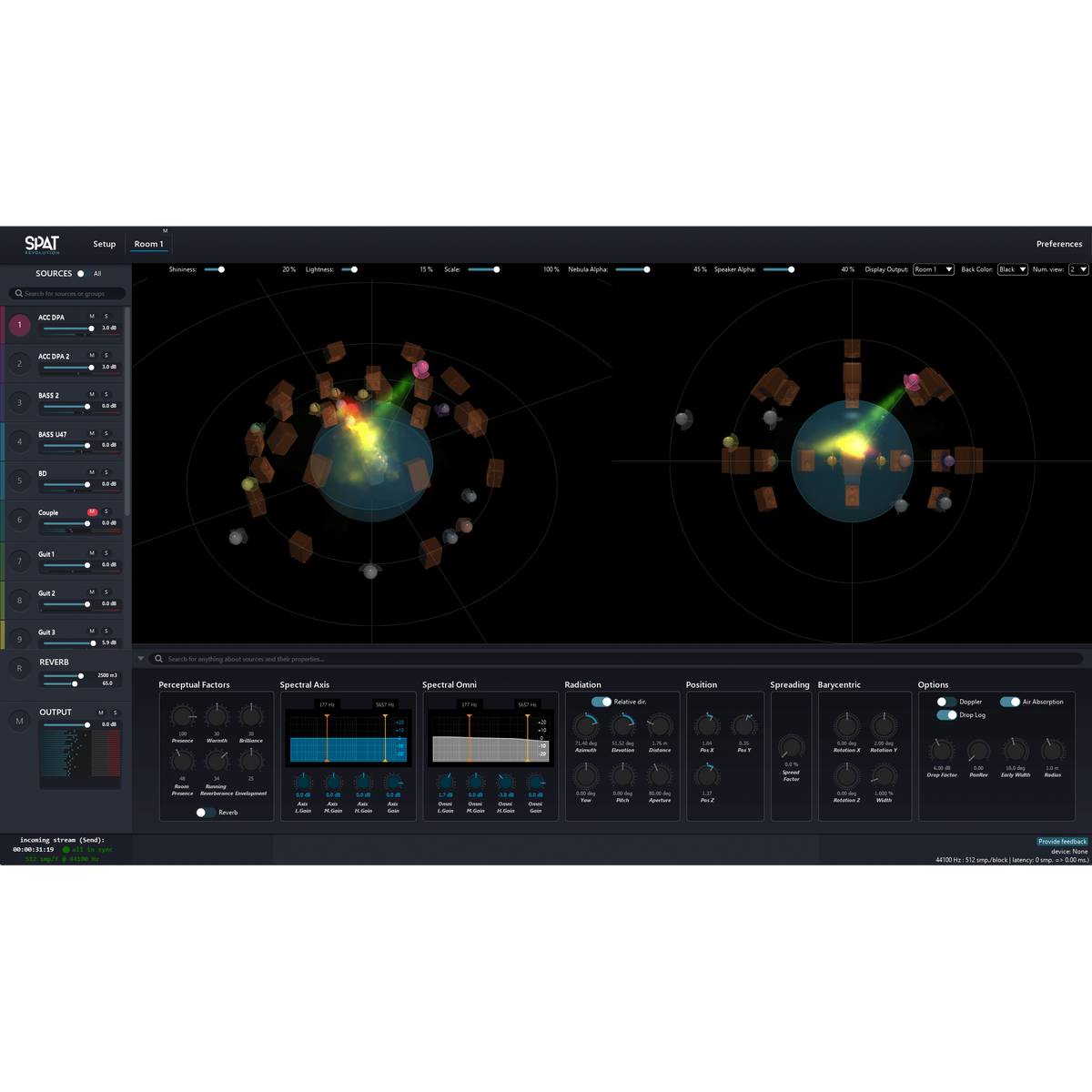
Task: Solo the Guit 1 source
Action: click(x=106, y=553)
